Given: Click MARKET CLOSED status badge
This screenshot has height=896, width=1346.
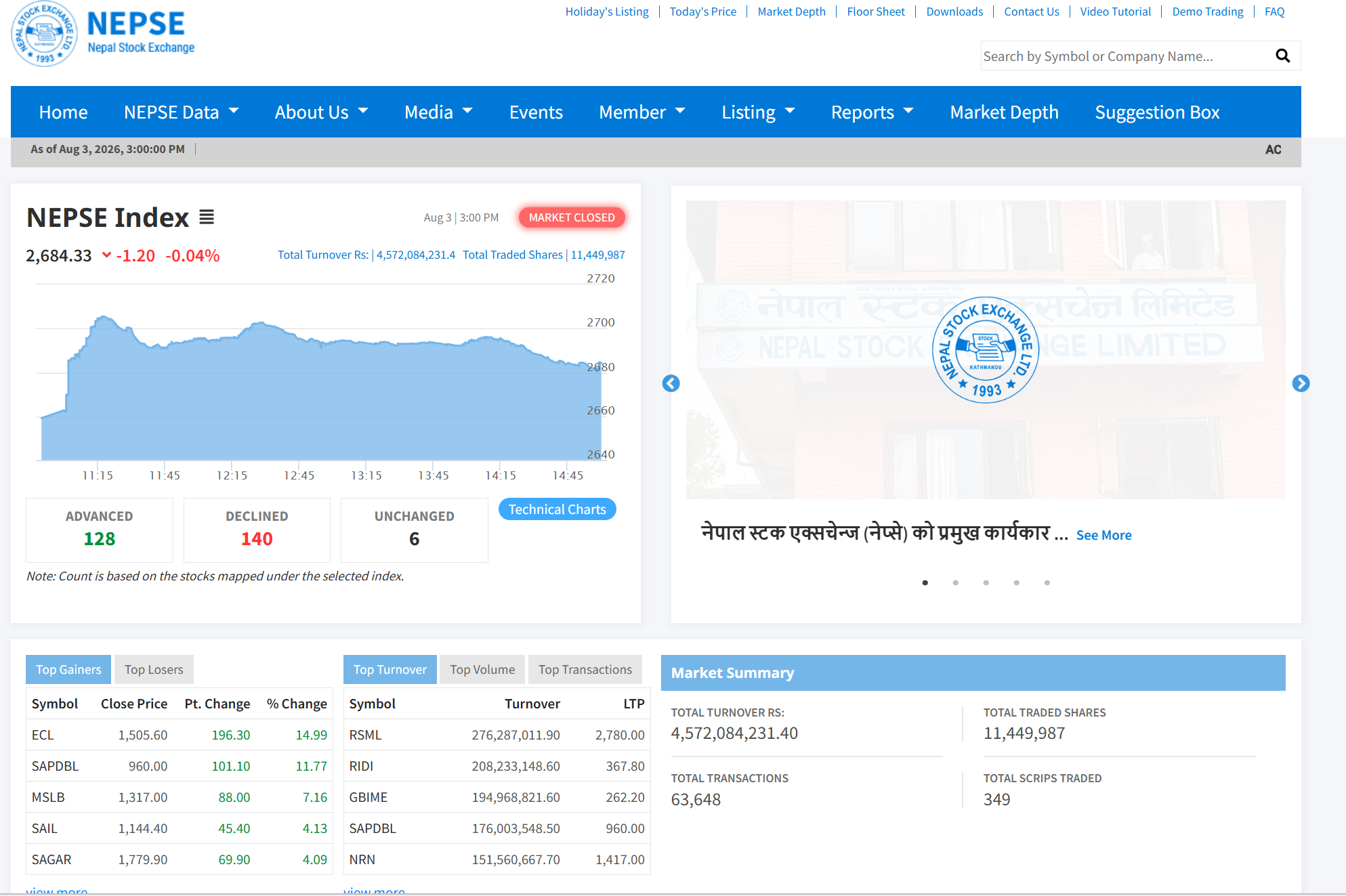Looking at the screenshot, I should coord(572,217).
